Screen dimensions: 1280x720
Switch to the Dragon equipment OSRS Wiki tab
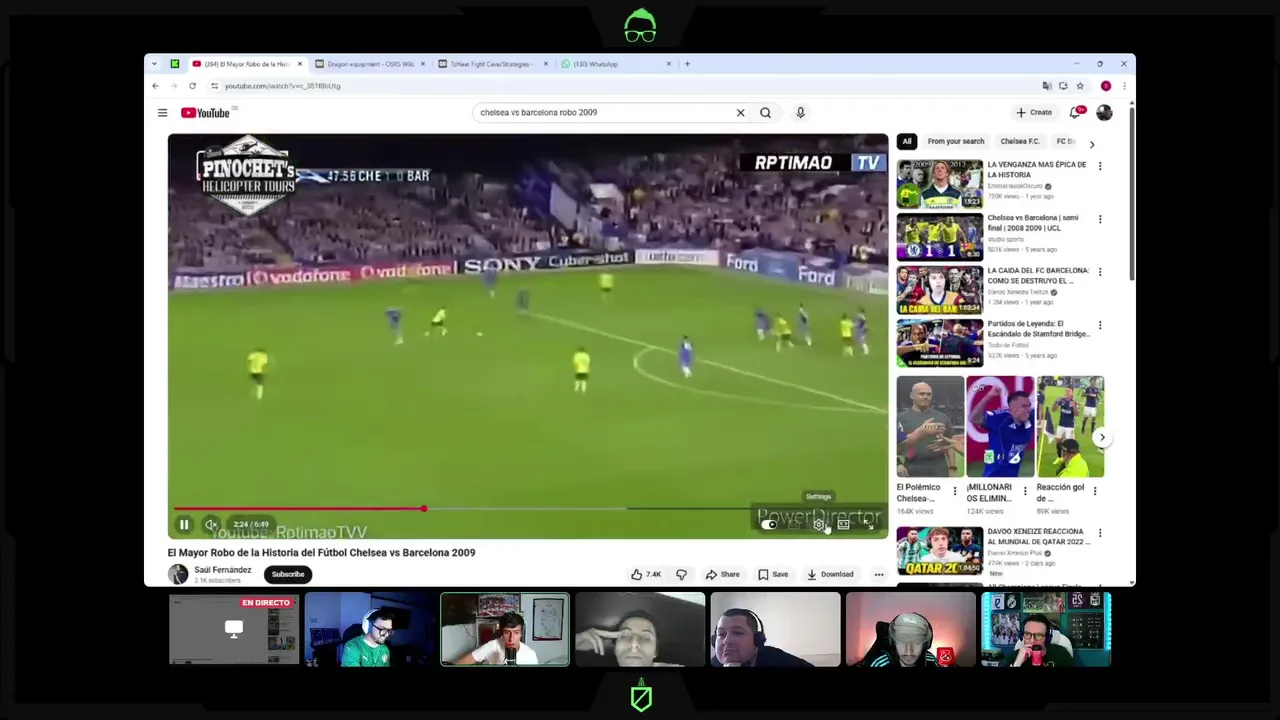[370, 64]
